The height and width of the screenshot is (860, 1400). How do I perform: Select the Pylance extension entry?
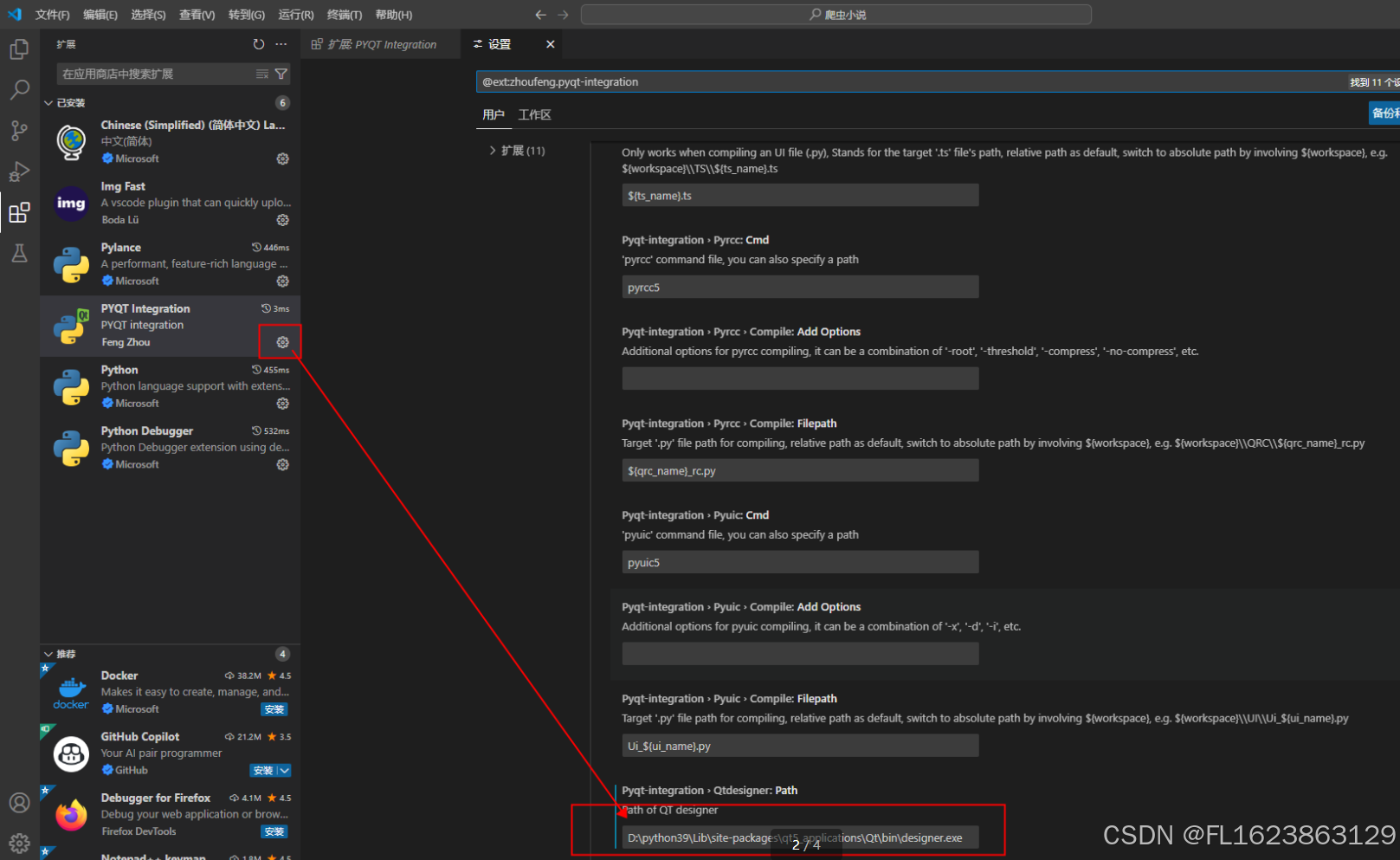(171, 264)
